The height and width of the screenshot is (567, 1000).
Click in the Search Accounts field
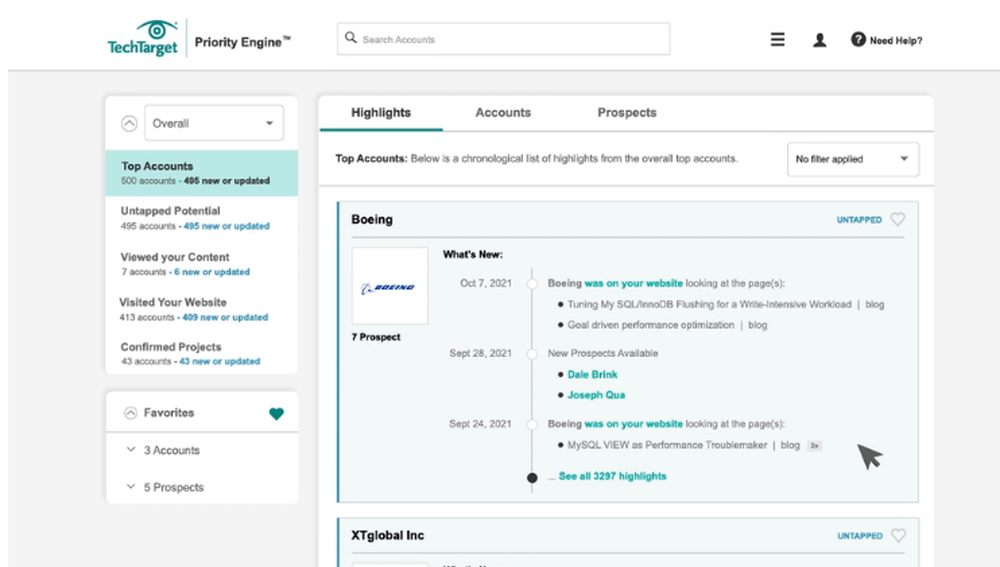pyautogui.click(x=503, y=39)
